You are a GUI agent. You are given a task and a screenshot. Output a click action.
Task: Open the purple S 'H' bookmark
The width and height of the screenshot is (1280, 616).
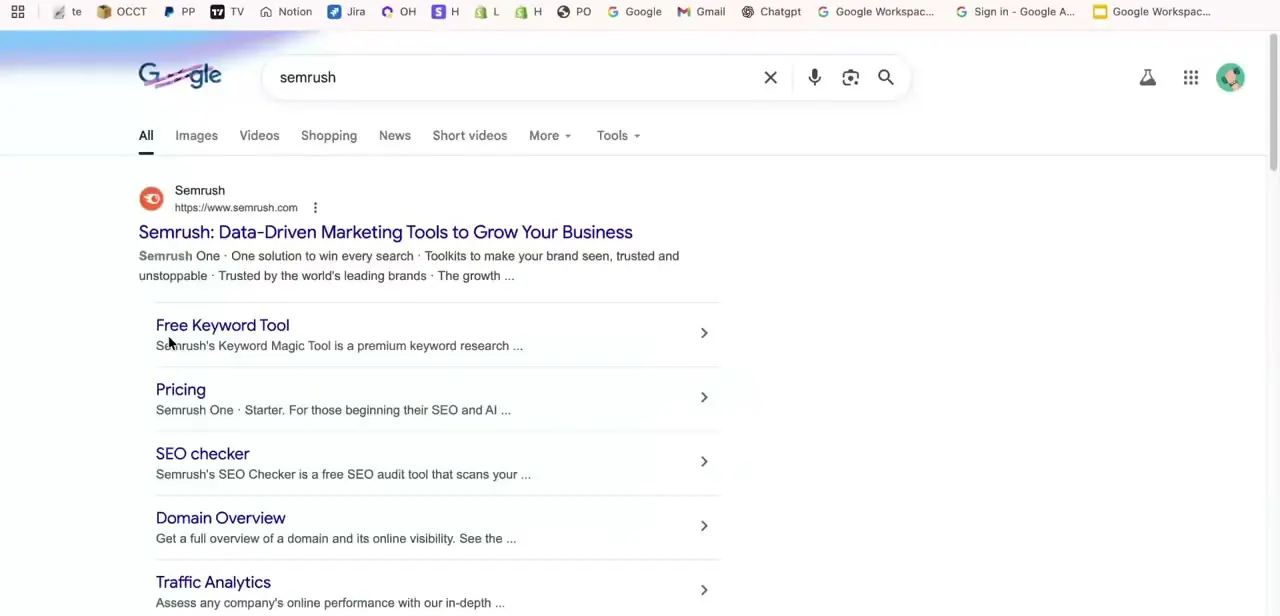point(446,12)
